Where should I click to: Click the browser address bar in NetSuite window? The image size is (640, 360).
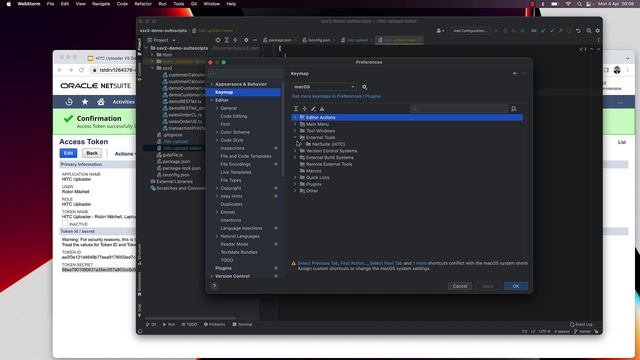pos(114,70)
